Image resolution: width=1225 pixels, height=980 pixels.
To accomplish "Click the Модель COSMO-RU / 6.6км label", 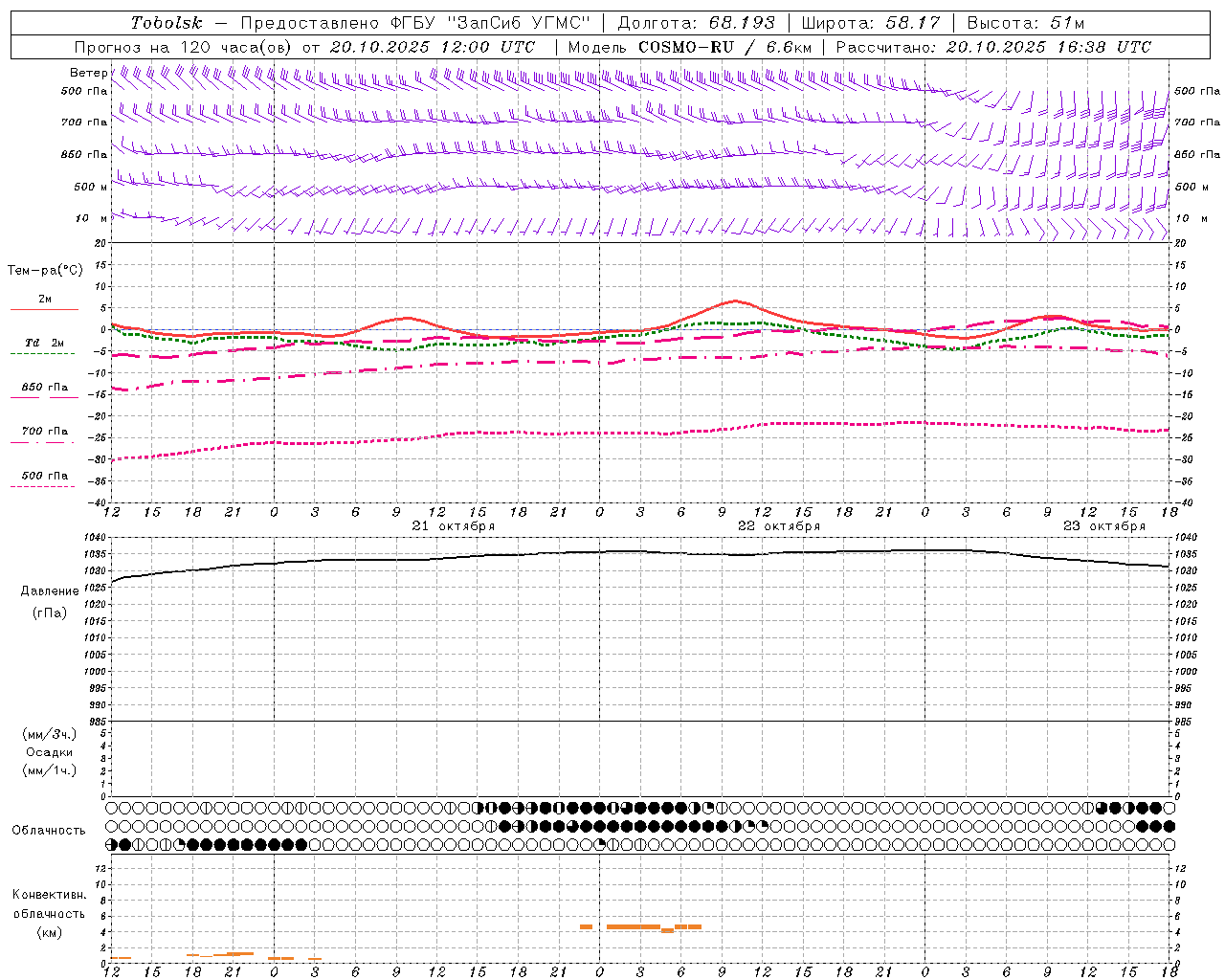I will [x=689, y=47].
